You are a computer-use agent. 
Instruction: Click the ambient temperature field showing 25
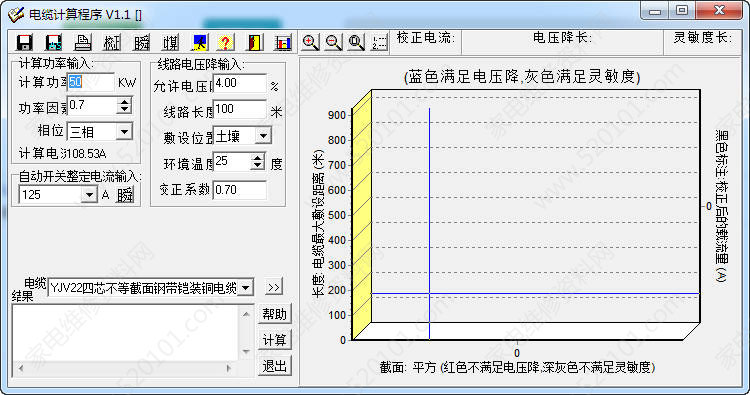coord(232,162)
